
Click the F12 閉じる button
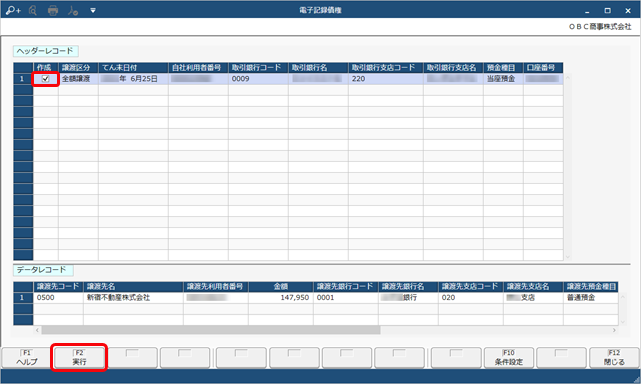pyautogui.click(x=614, y=358)
